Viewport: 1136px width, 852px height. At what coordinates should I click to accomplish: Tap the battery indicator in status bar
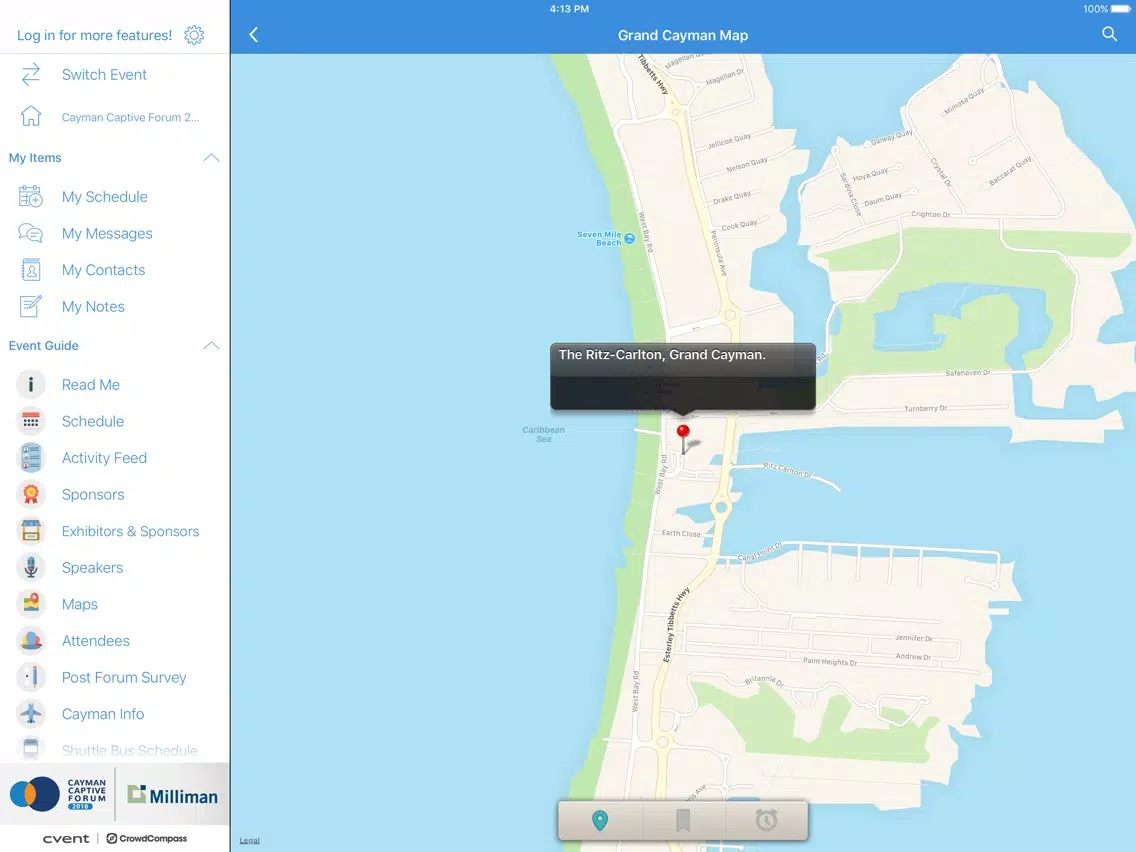(x=1119, y=9)
